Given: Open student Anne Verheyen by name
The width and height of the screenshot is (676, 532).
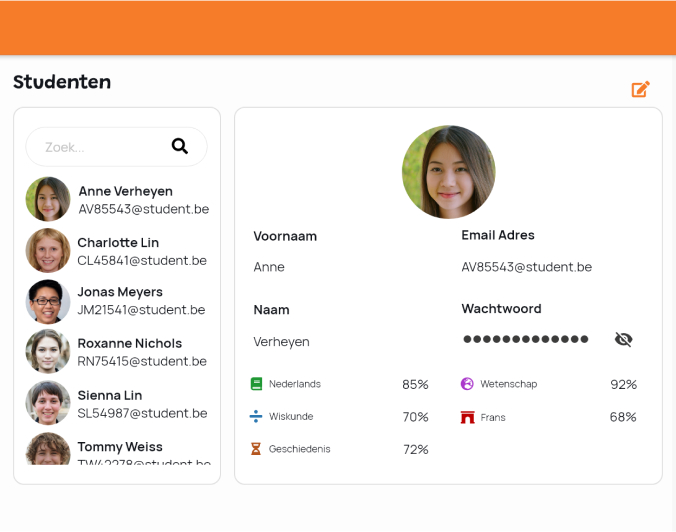Looking at the screenshot, I should point(125,191).
